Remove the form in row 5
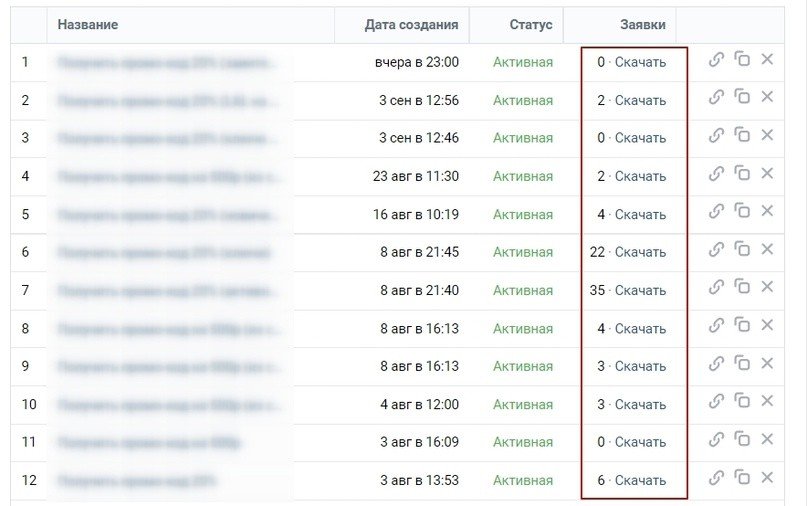This screenshot has width=807, height=506. (x=767, y=212)
